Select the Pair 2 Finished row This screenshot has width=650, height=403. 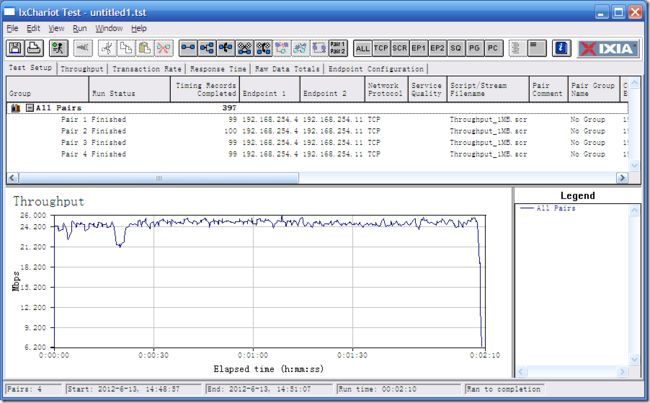318,131
